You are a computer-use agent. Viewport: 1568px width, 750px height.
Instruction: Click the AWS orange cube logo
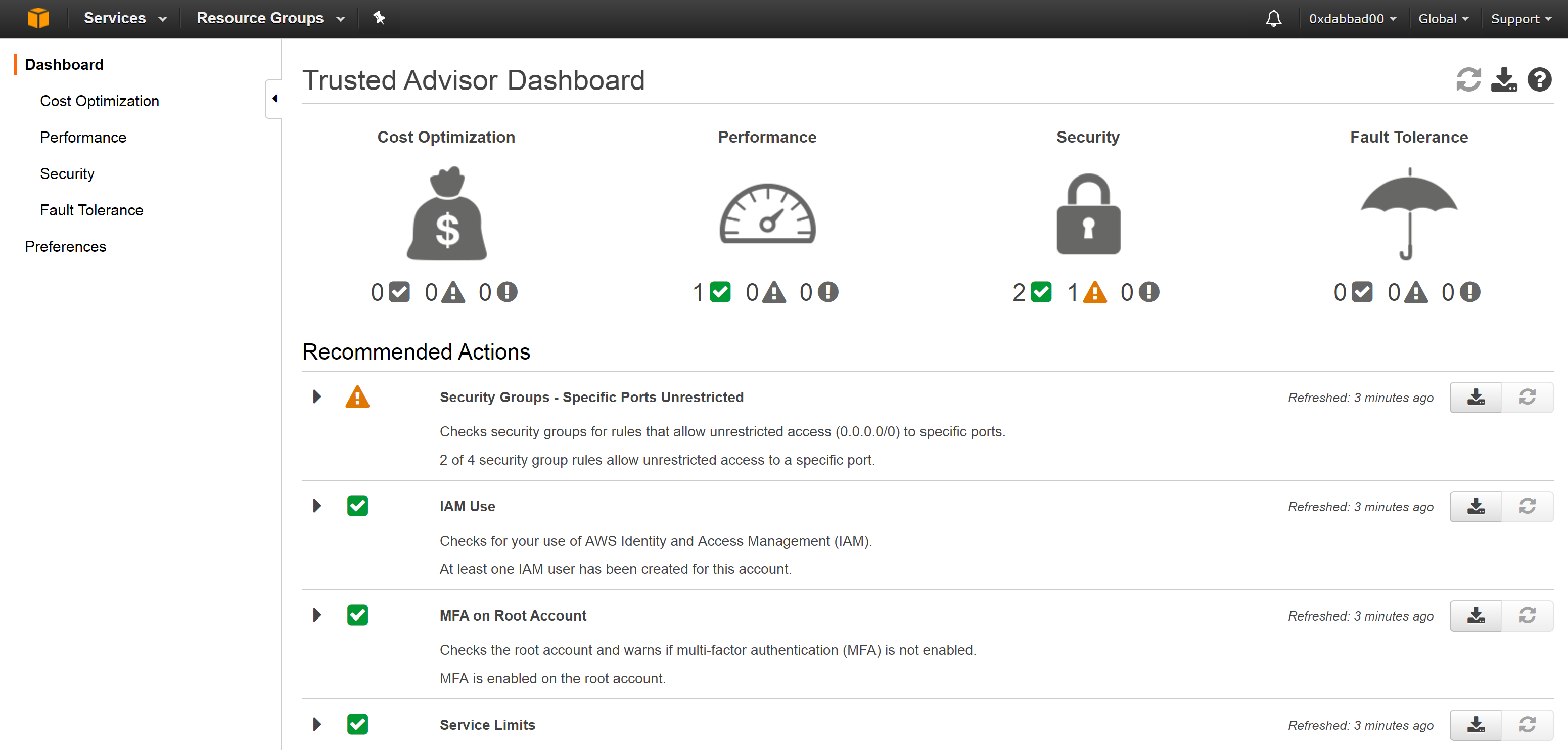pyautogui.click(x=38, y=18)
